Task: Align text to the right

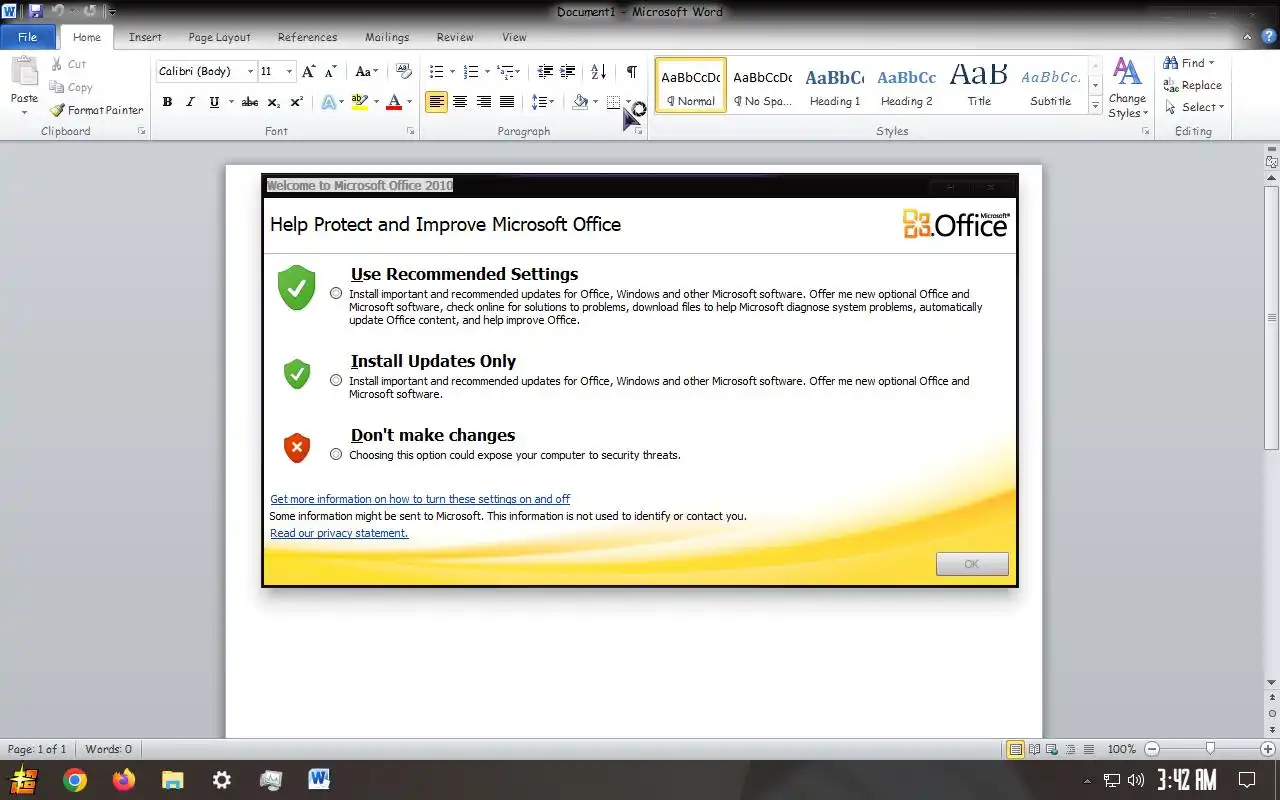Action: coord(484,102)
